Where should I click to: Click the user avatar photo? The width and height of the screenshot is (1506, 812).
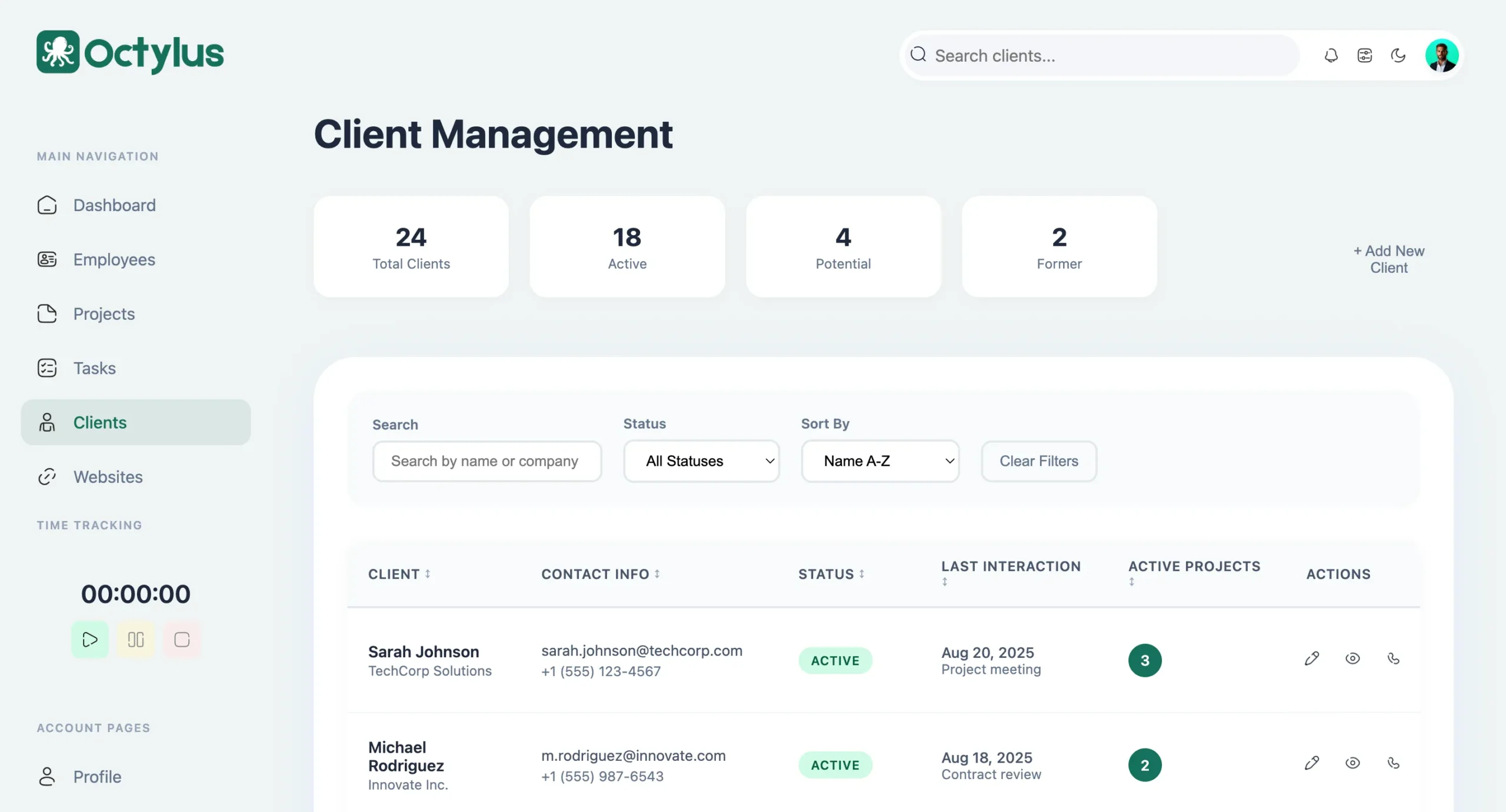tap(1441, 55)
